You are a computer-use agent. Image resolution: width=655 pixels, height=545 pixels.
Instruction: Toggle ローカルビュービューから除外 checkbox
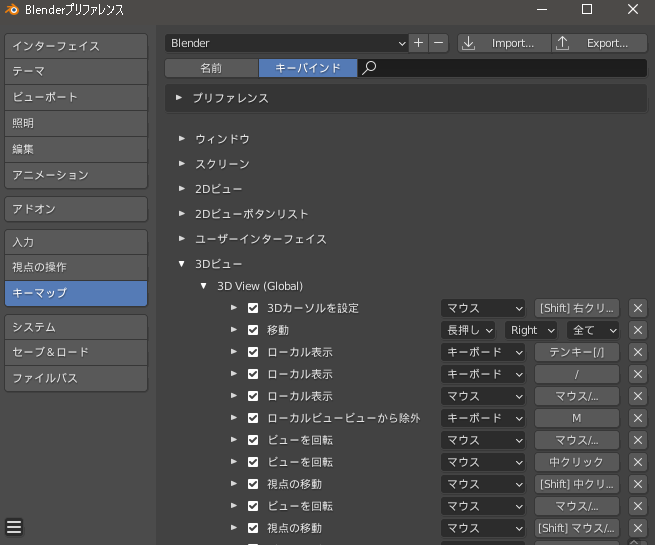coord(253,418)
